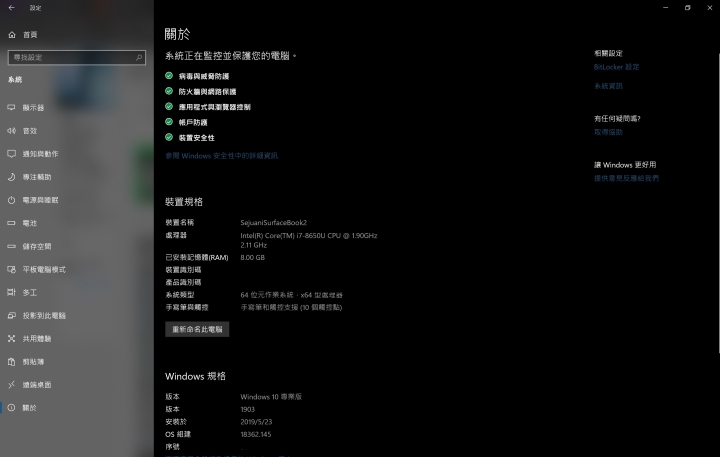Click the 重新命名此電腦 rename button

coord(197,329)
